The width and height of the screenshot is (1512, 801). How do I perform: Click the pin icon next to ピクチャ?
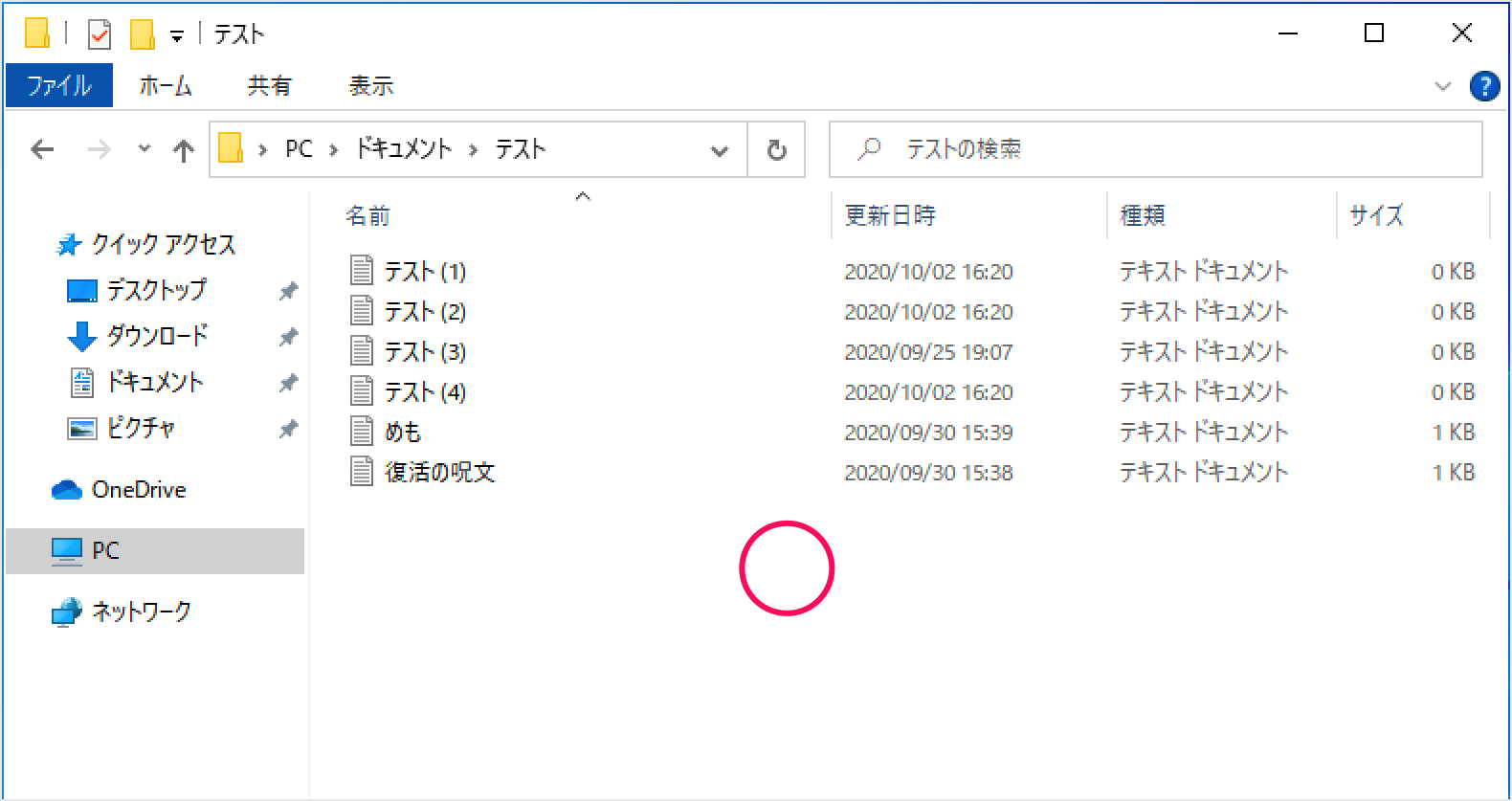(x=288, y=429)
